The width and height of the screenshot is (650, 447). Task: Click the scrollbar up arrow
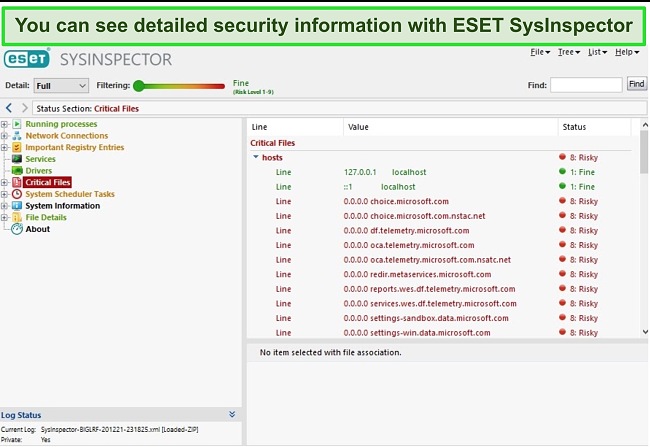click(x=645, y=124)
